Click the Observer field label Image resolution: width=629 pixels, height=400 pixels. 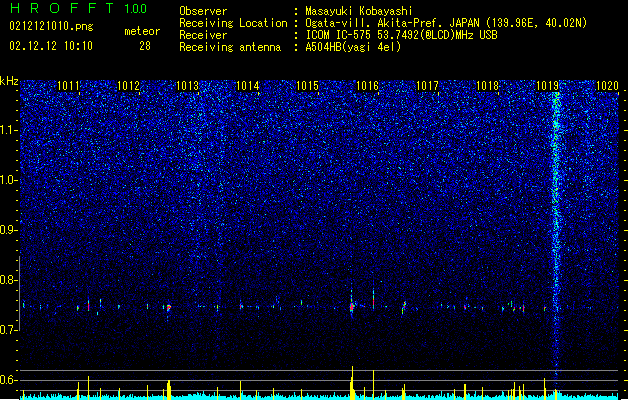click(x=203, y=11)
